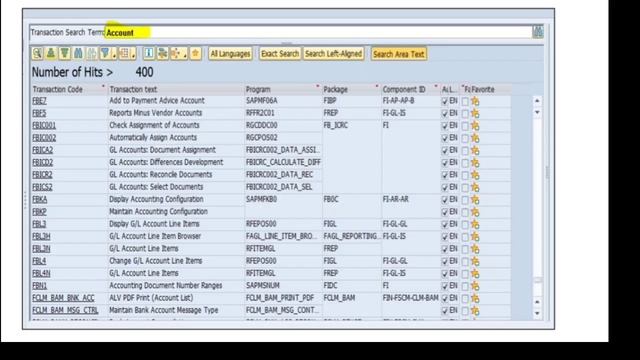Sort descending via toolbar icon

point(64,53)
